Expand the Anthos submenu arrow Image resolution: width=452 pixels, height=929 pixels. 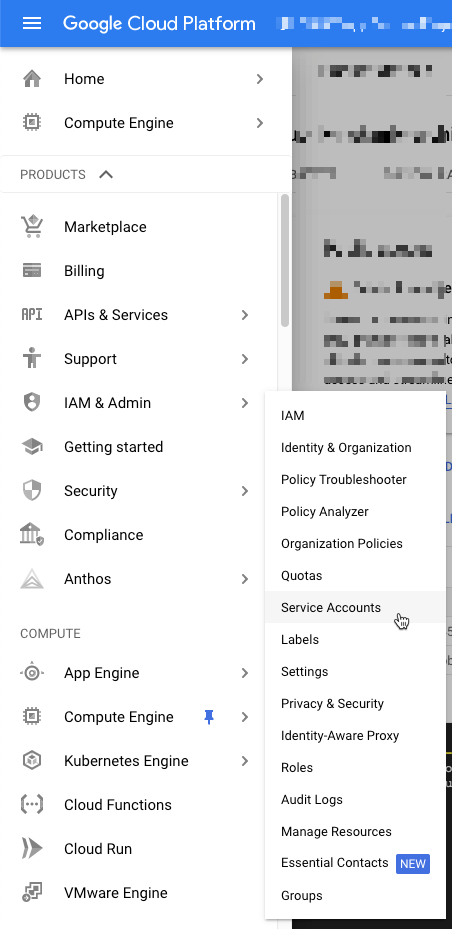(x=245, y=579)
